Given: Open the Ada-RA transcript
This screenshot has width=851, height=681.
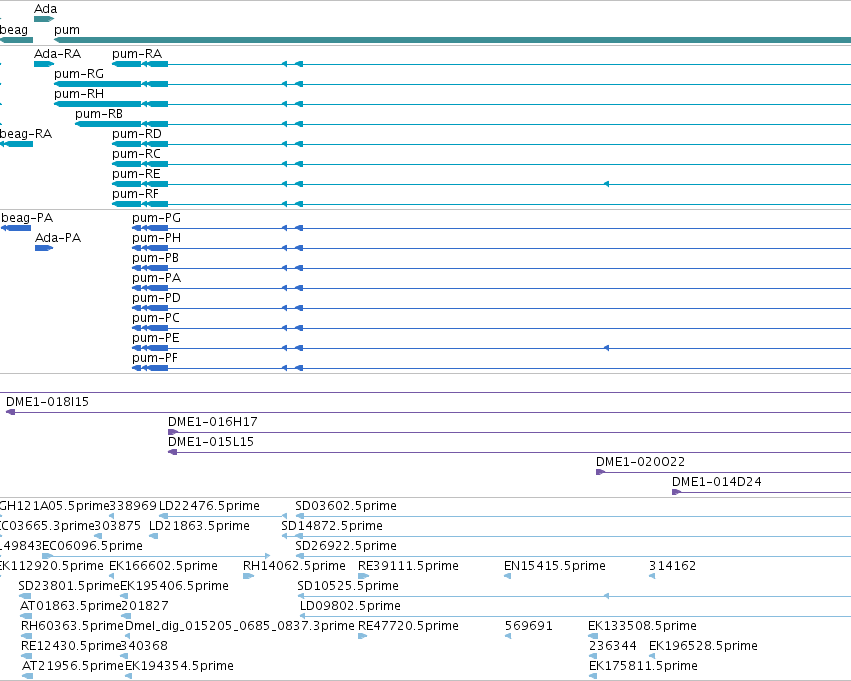Looking at the screenshot, I should click(44, 64).
